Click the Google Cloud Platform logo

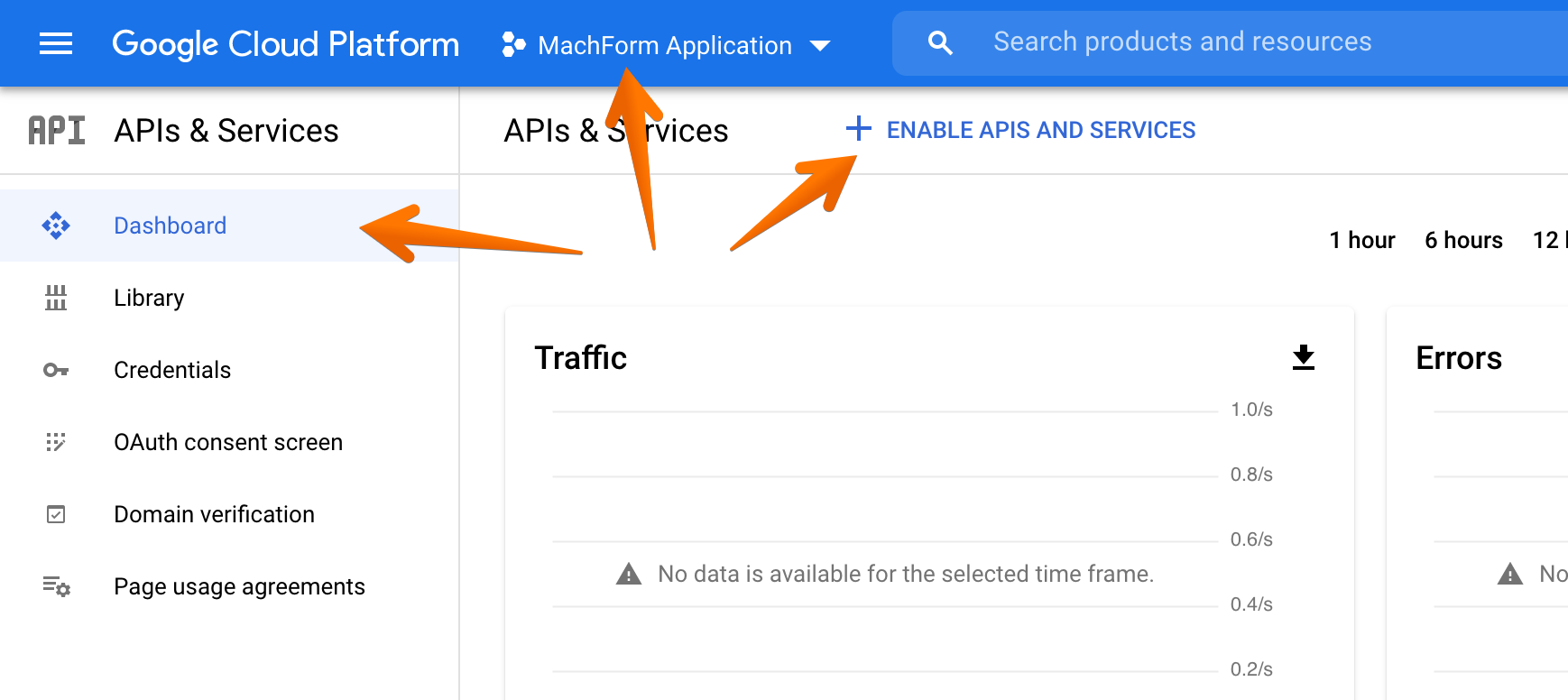tap(285, 44)
